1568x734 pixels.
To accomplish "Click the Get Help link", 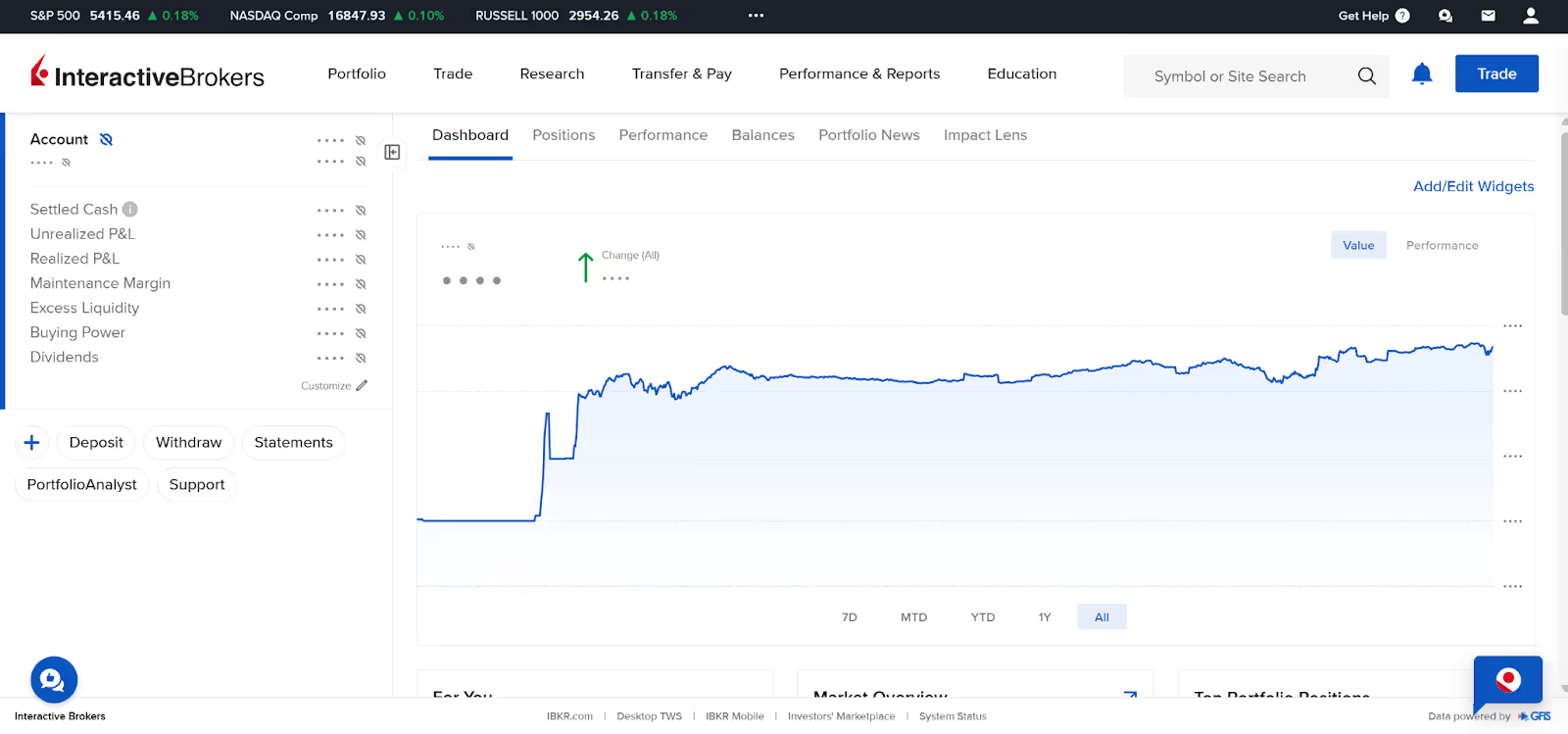I will [1363, 16].
